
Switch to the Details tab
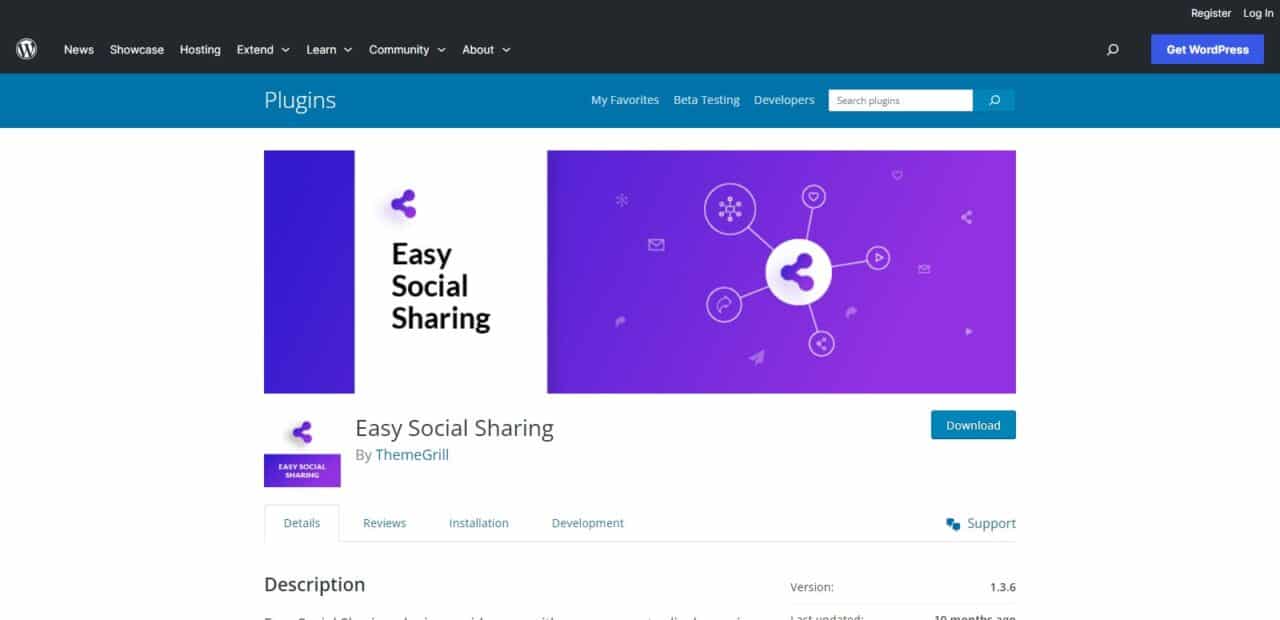pos(302,523)
